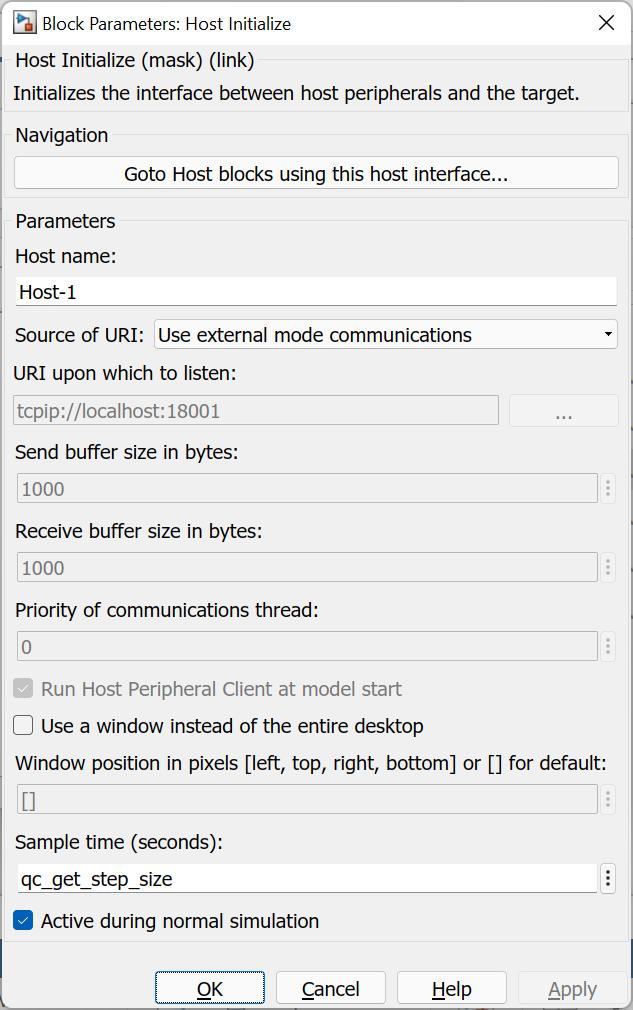Open the "Source of URI" dropdown

[610, 334]
